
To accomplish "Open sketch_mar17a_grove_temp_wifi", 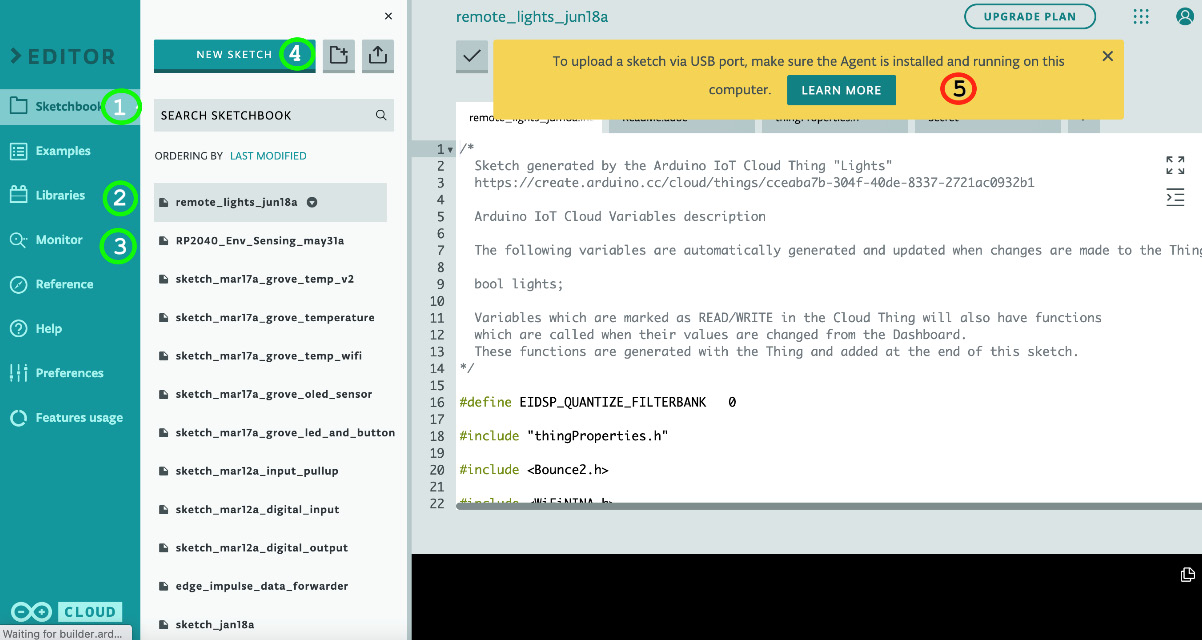I will (270, 356).
